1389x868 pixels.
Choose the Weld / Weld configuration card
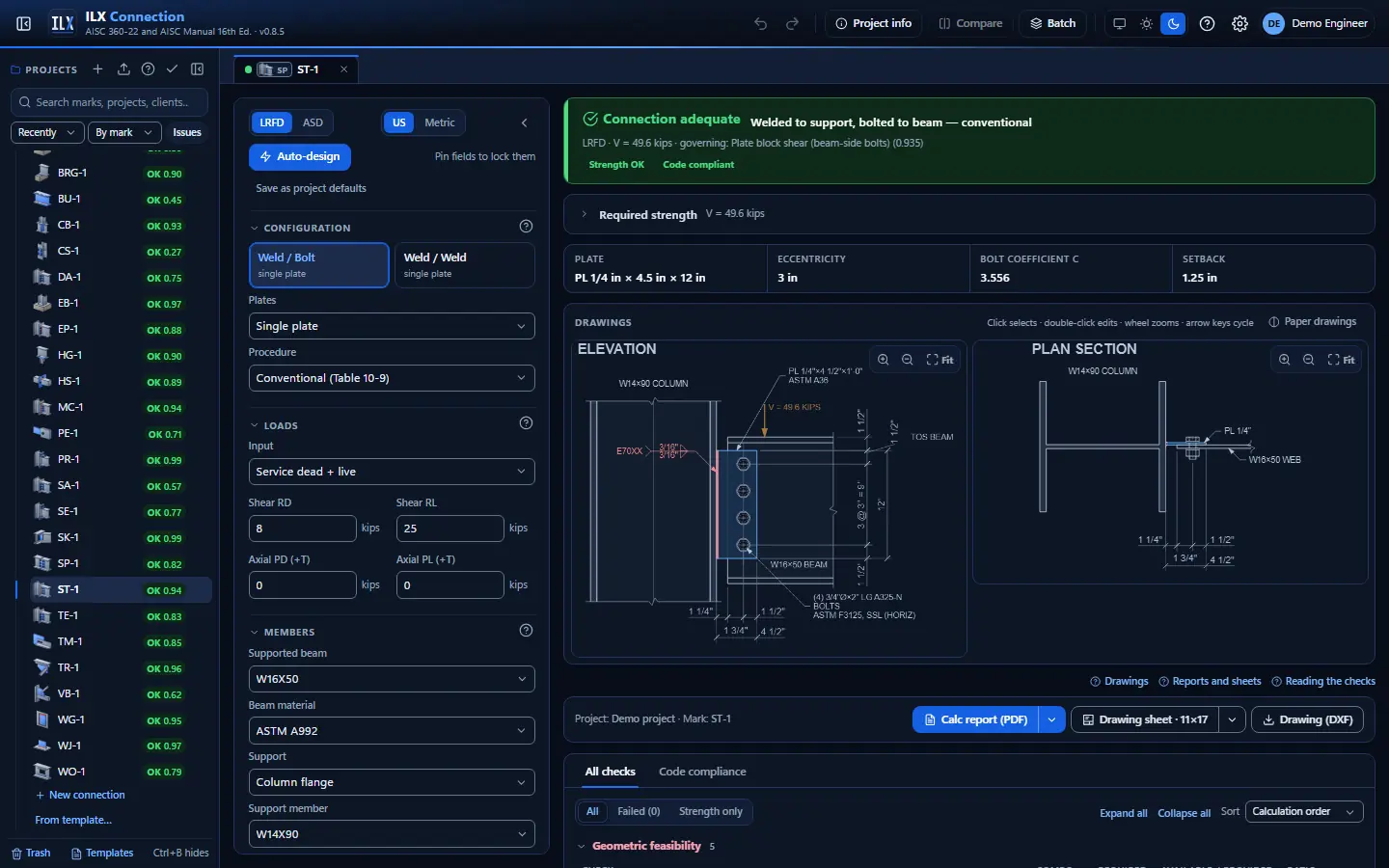pos(465,265)
